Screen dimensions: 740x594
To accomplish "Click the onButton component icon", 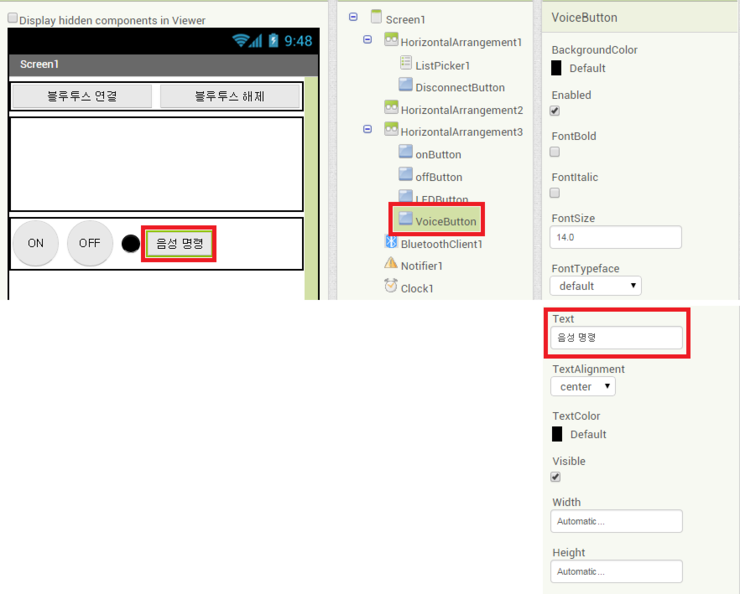I will pos(405,151).
